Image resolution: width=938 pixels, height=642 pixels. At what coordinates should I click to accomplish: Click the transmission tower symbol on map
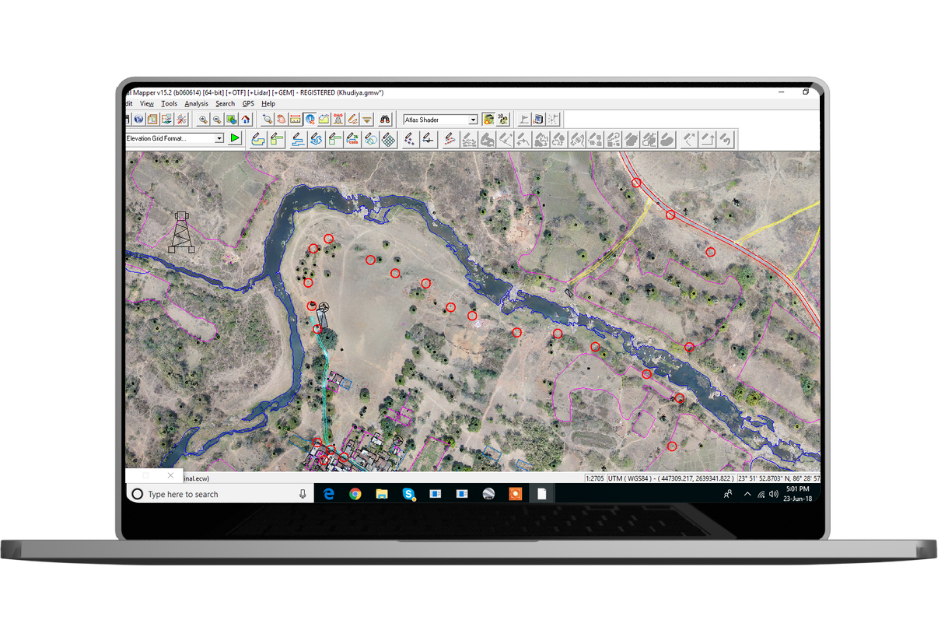coord(181,231)
